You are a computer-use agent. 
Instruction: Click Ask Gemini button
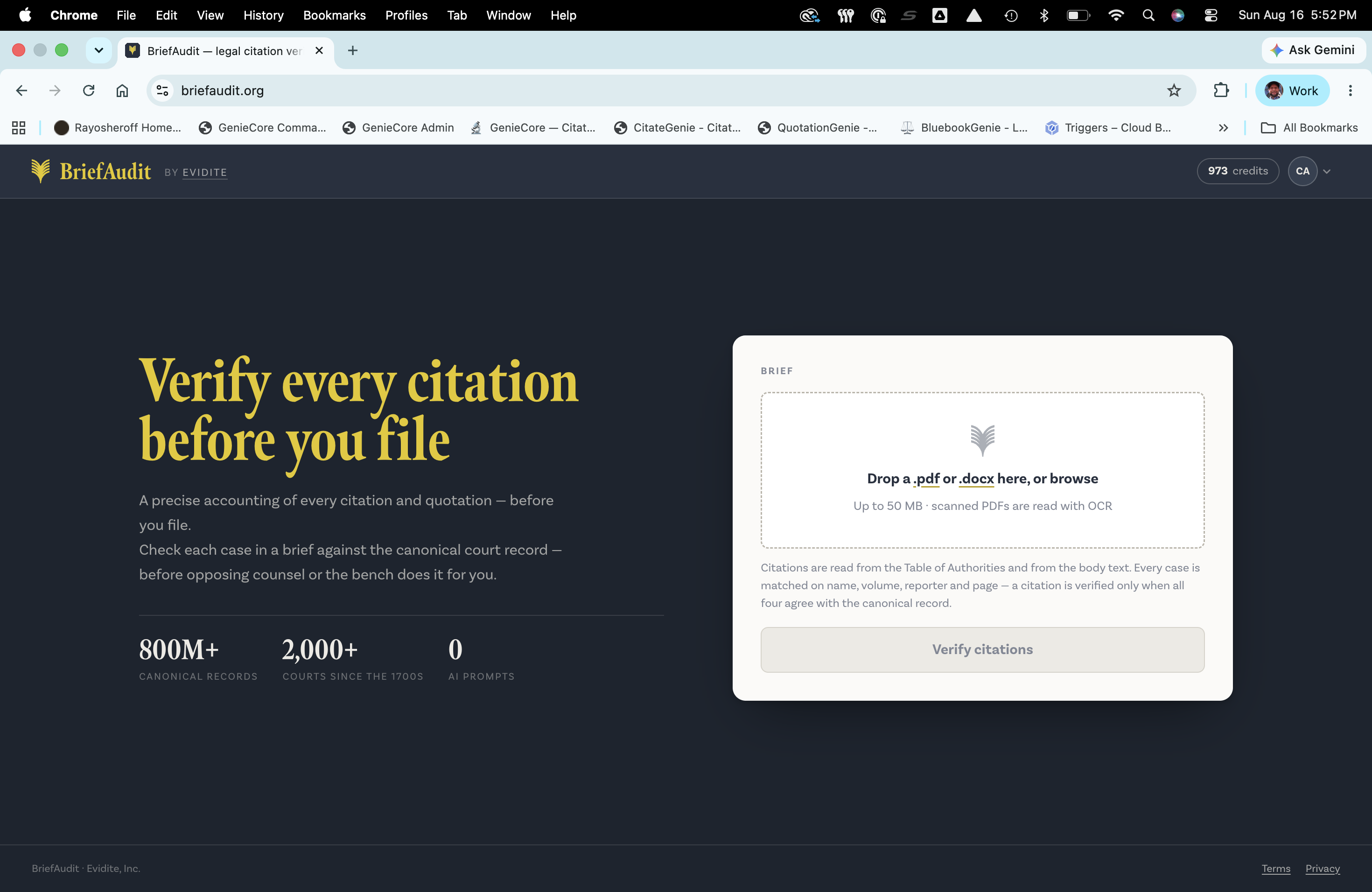1313,50
